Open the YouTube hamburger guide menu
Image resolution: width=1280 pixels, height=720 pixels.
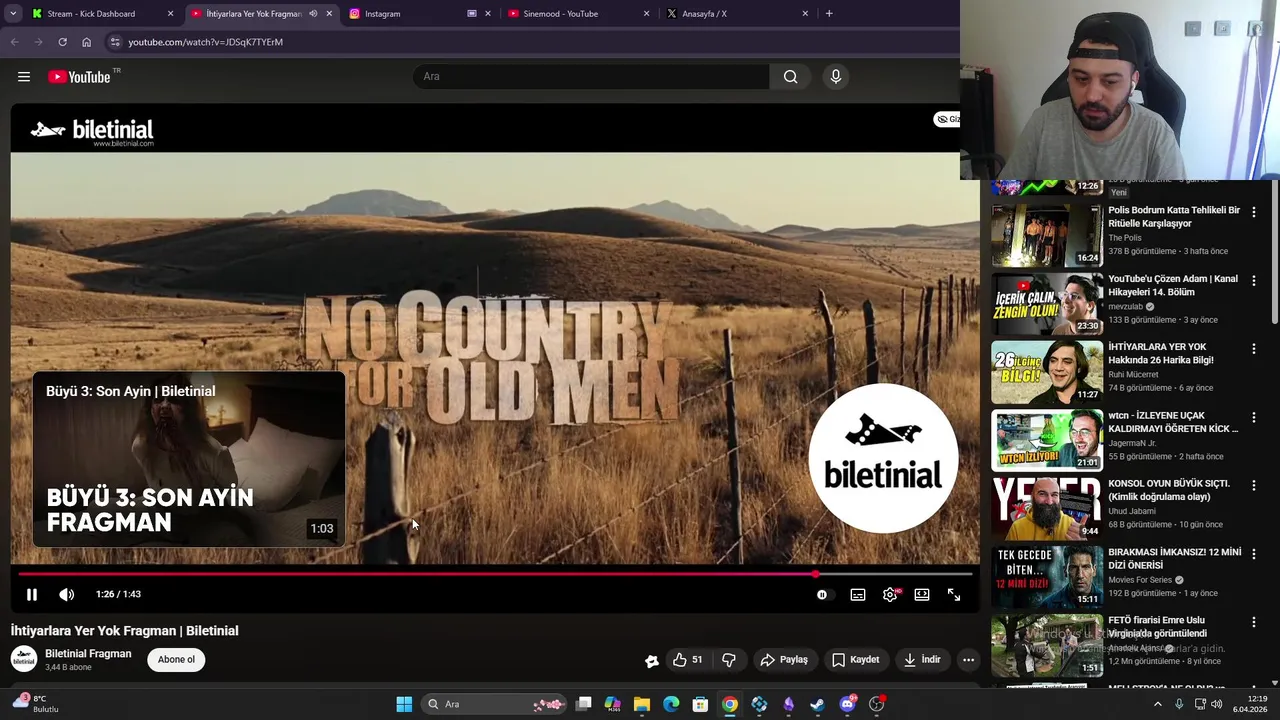pyautogui.click(x=24, y=77)
